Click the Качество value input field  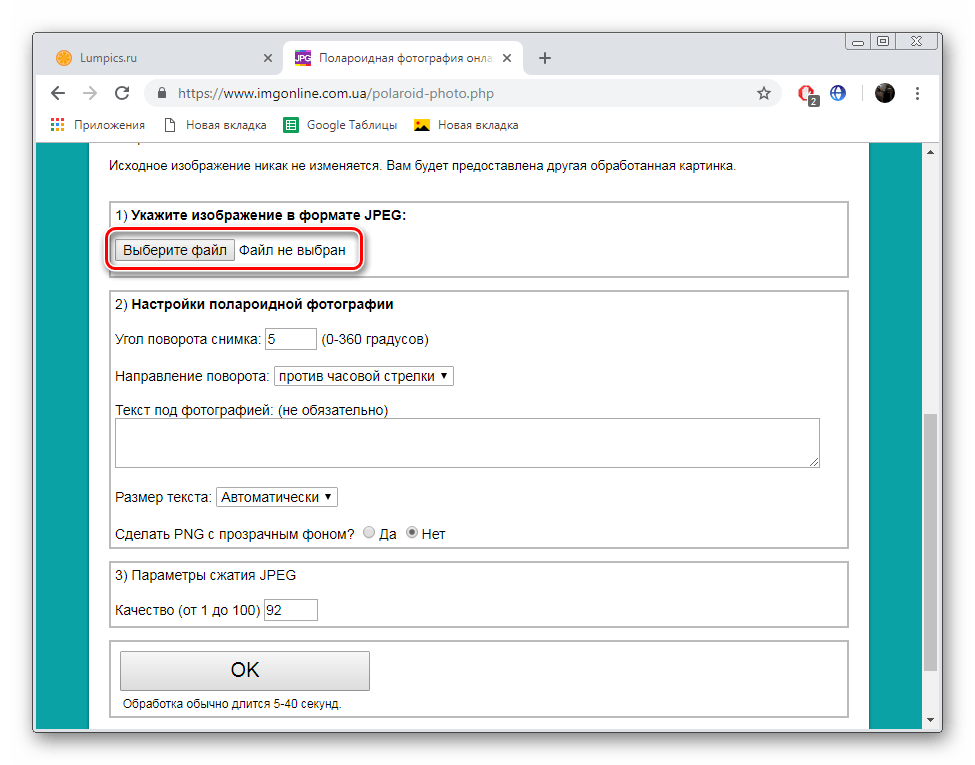pyautogui.click(x=290, y=610)
